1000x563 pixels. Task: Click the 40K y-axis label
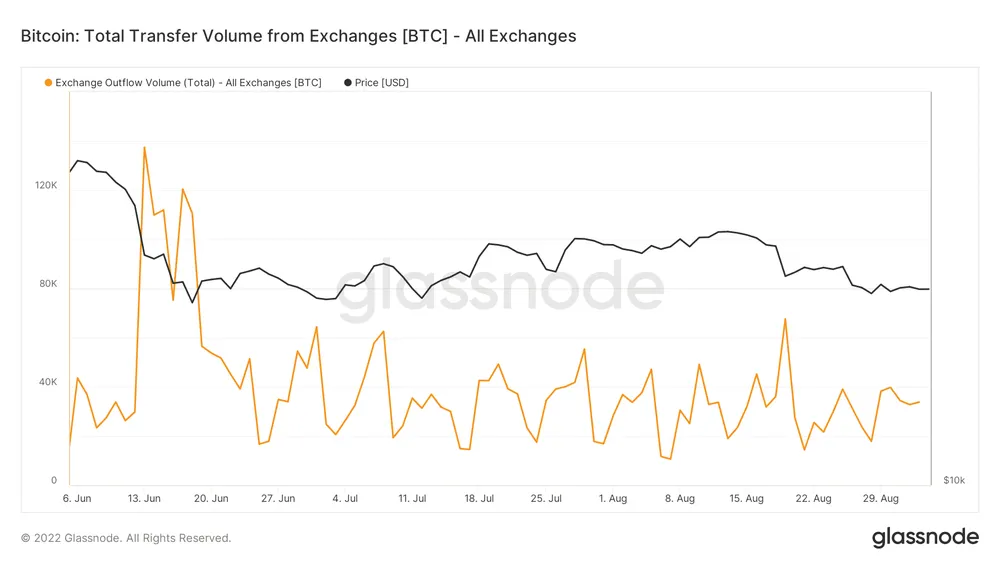(48, 383)
